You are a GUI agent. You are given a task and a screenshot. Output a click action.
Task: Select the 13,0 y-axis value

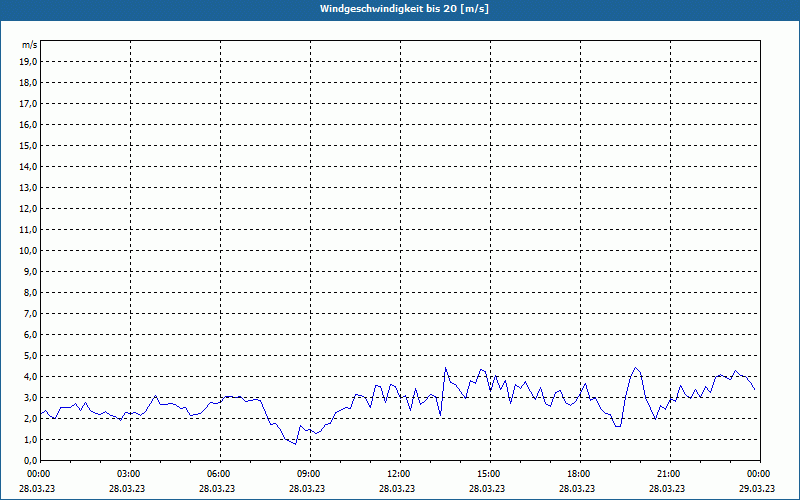[x=28, y=187]
